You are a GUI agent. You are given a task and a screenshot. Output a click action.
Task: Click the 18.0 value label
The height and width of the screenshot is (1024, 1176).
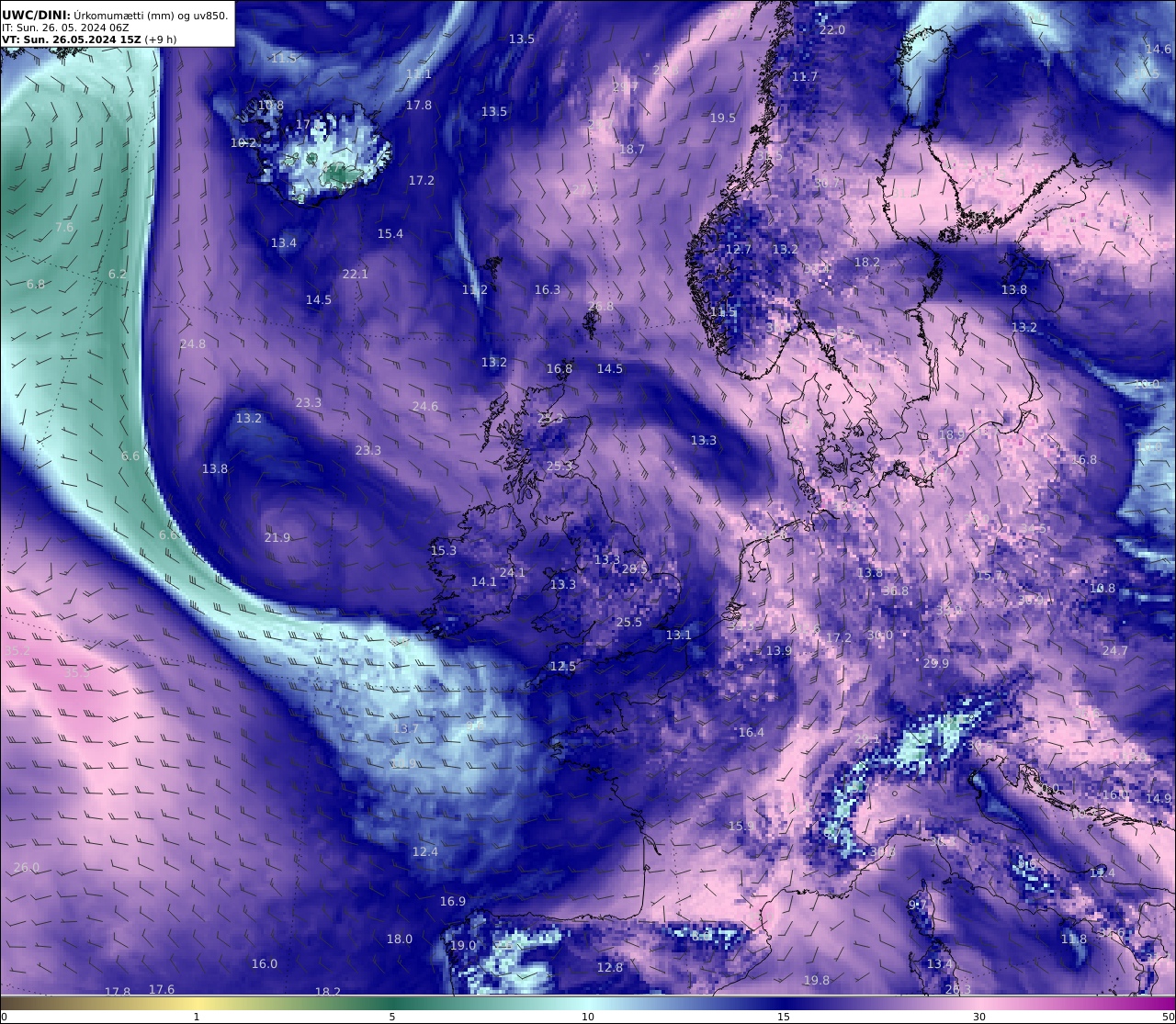[x=400, y=940]
